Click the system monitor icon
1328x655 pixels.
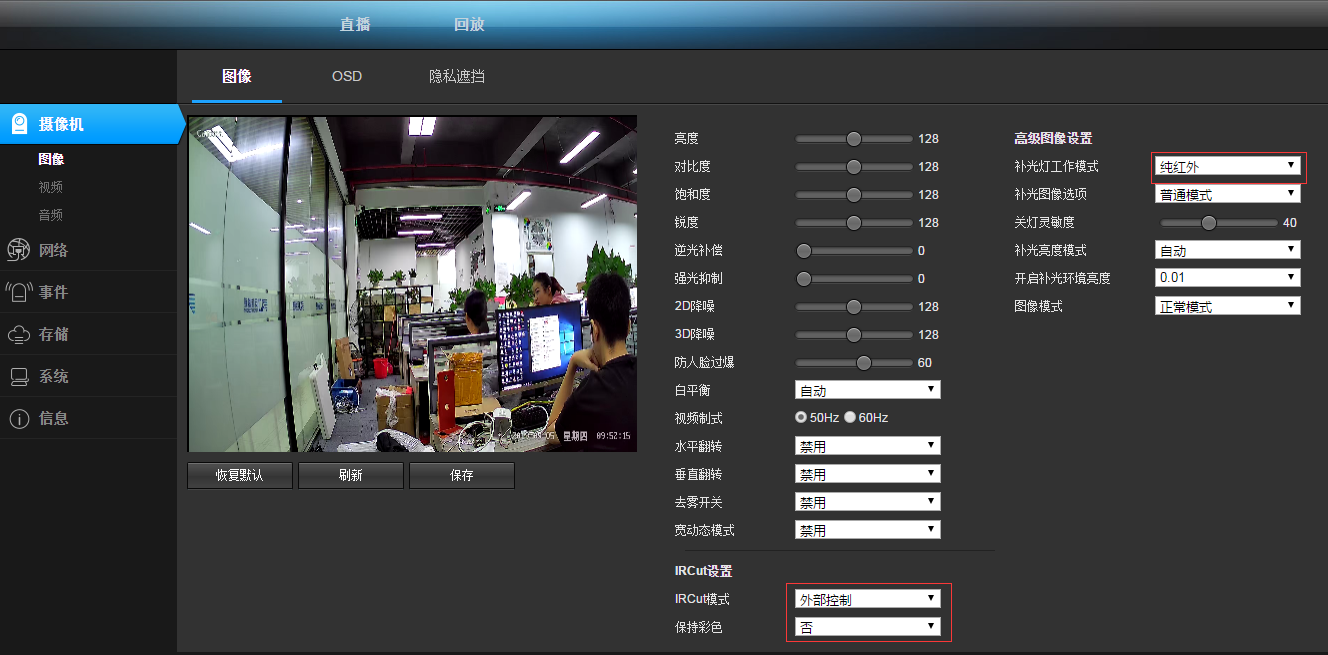coord(19,377)
